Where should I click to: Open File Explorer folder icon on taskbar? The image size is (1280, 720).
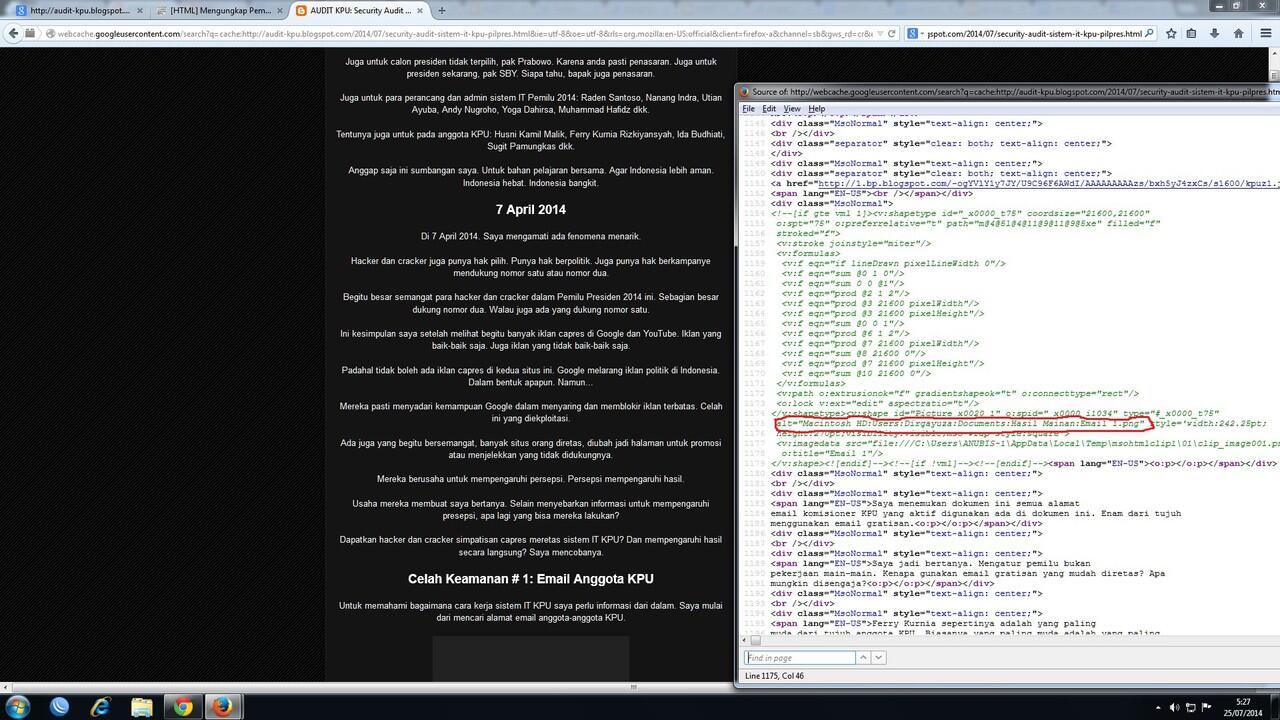point(141,706)
